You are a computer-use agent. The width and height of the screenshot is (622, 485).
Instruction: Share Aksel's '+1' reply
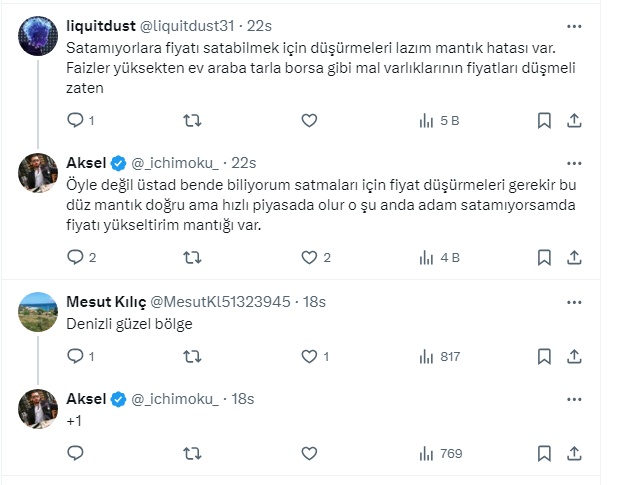tap(575, 453)
